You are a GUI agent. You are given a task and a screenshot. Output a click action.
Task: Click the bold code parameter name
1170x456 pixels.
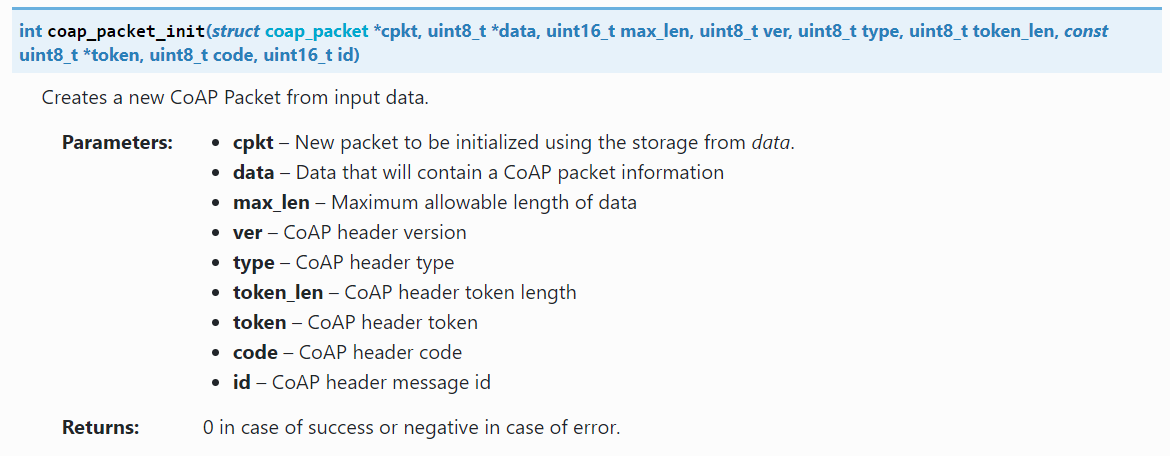coord(255,353)
